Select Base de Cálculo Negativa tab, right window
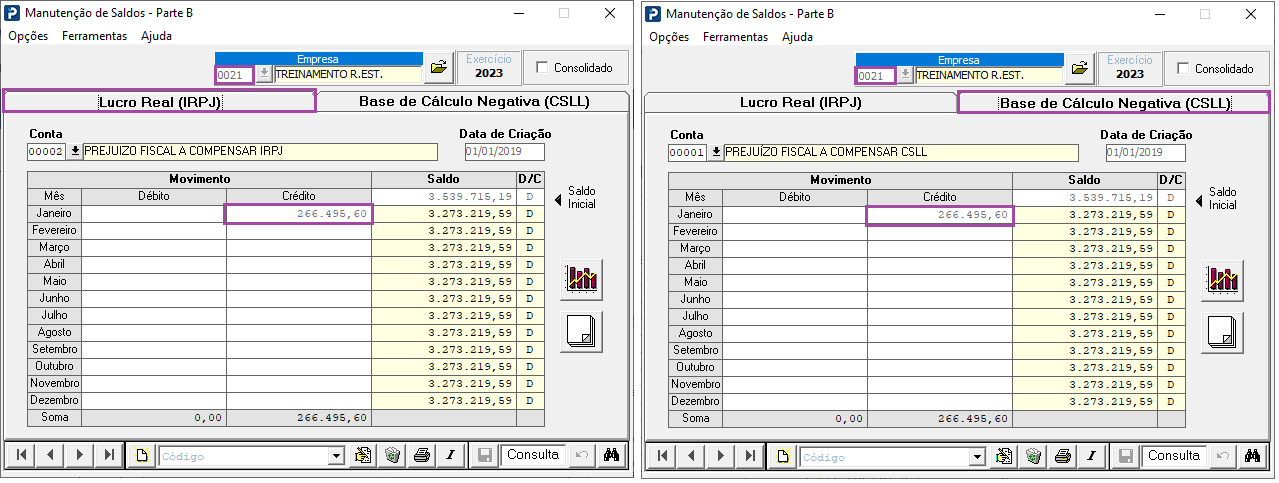This screenshot has width=1279, height=483. 1114,102
